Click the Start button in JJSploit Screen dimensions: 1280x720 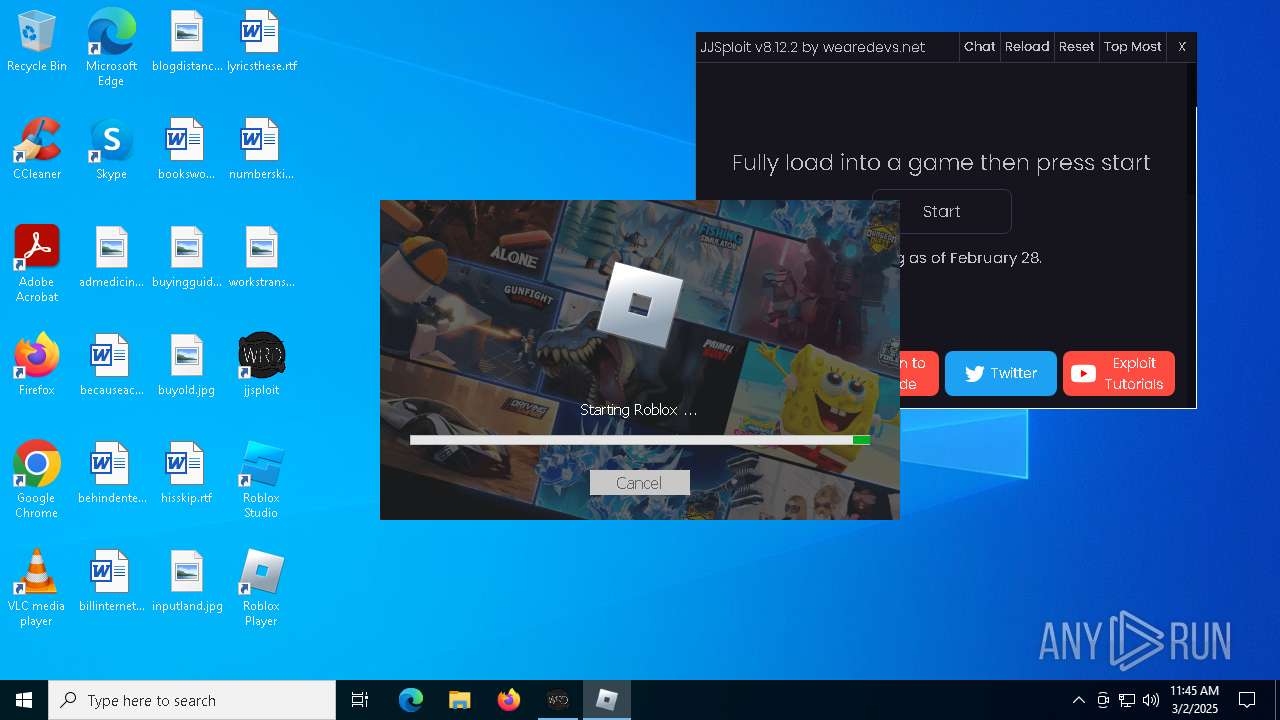click(942, 211)
